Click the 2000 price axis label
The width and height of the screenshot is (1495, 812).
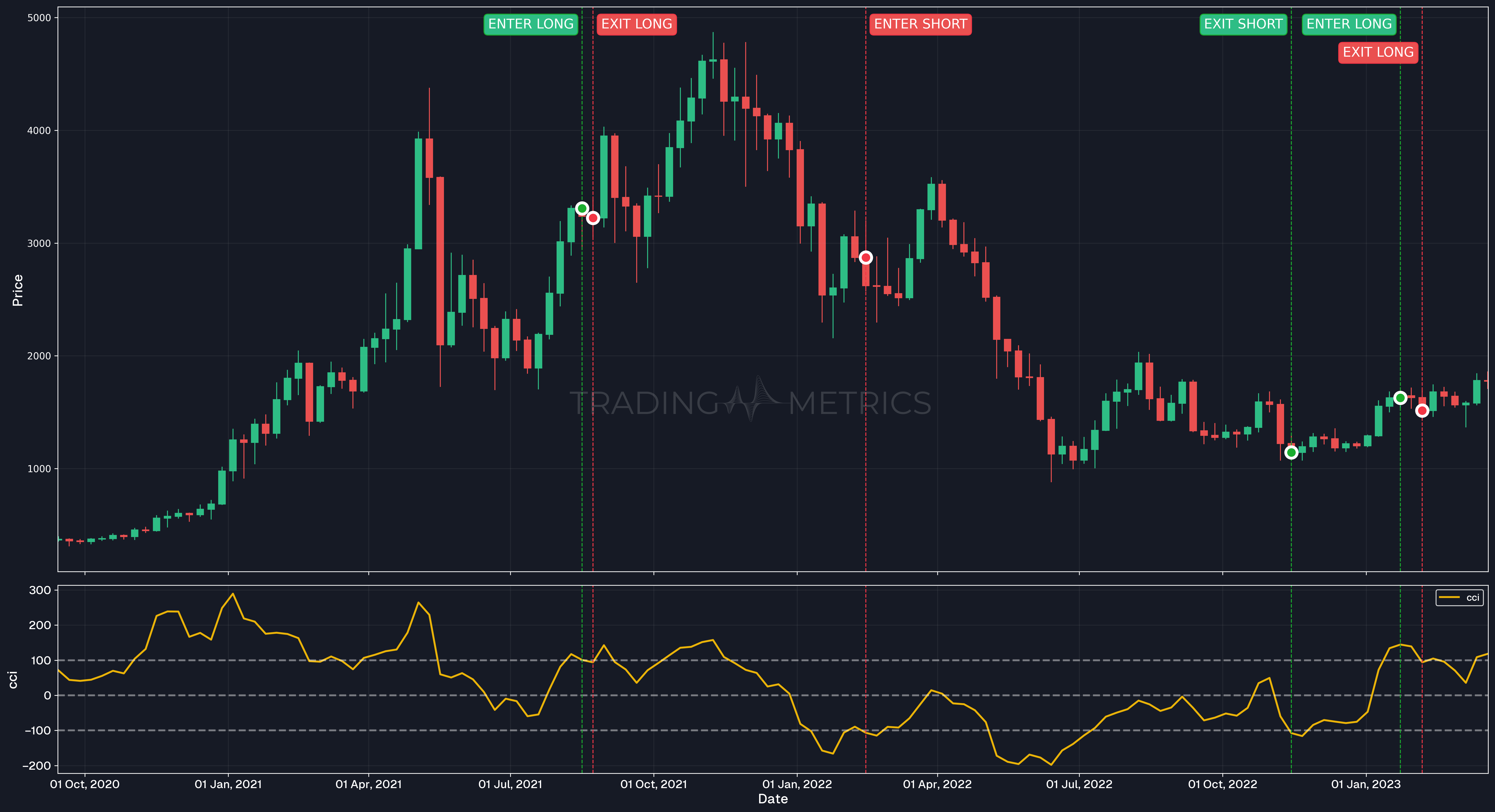[x=39, y=356]
